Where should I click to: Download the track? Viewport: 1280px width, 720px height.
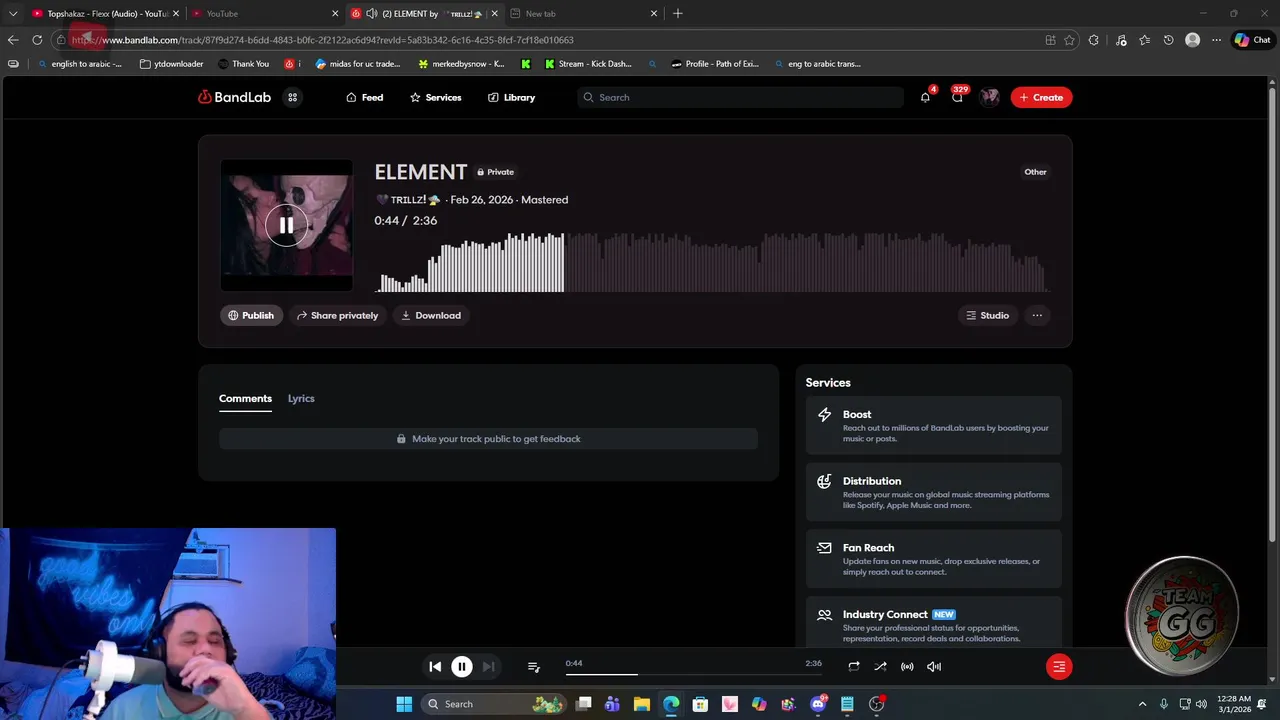[x=431, y=315]
